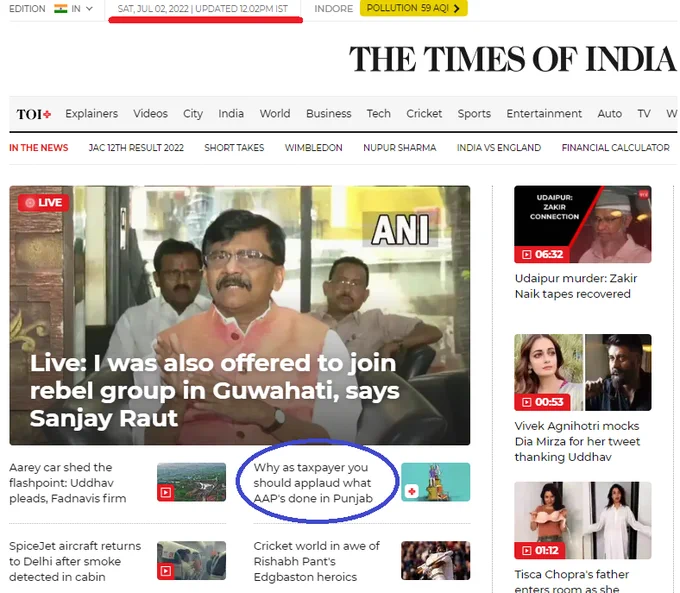Navigate to the World section
Screen dimensions: 680x593
275,114
